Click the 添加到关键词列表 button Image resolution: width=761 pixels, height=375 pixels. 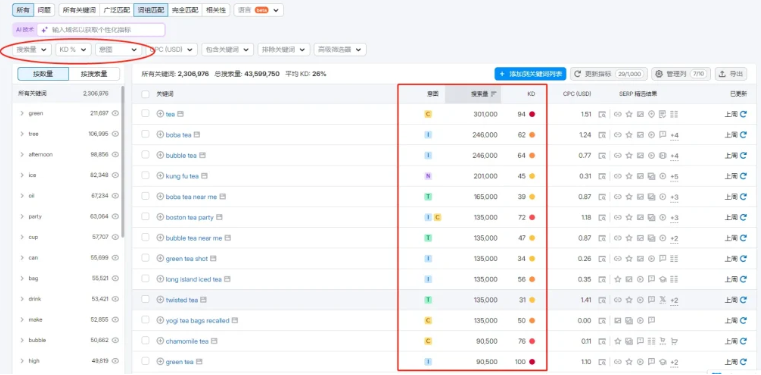pyautogui.click(x=530, y=74)
